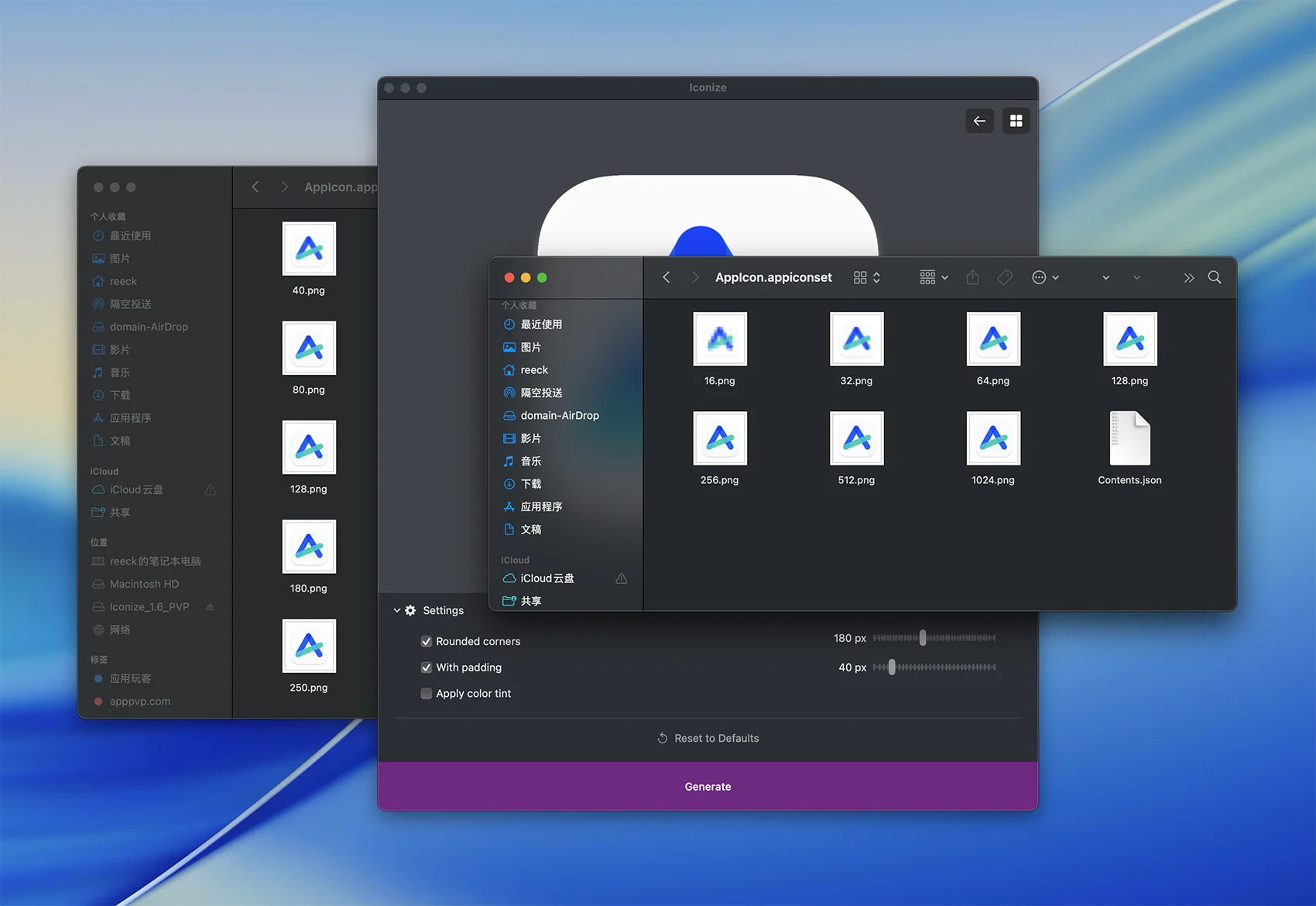The height and width of the screenshot is (906, 1316).
Task: Enable the Apply color tint checkbox
Action: click(427, 694)
